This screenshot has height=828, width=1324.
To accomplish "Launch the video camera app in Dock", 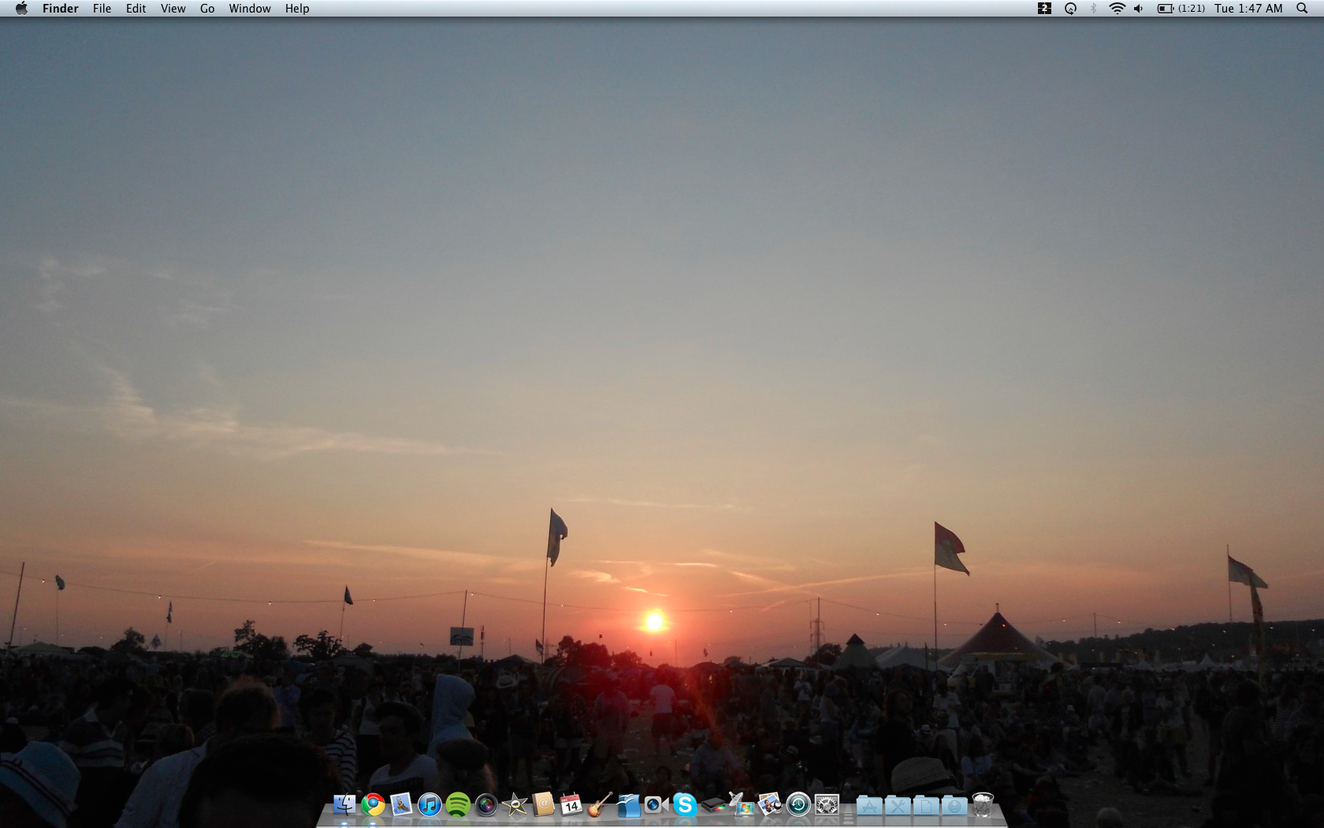I will [x=655, y=804].
